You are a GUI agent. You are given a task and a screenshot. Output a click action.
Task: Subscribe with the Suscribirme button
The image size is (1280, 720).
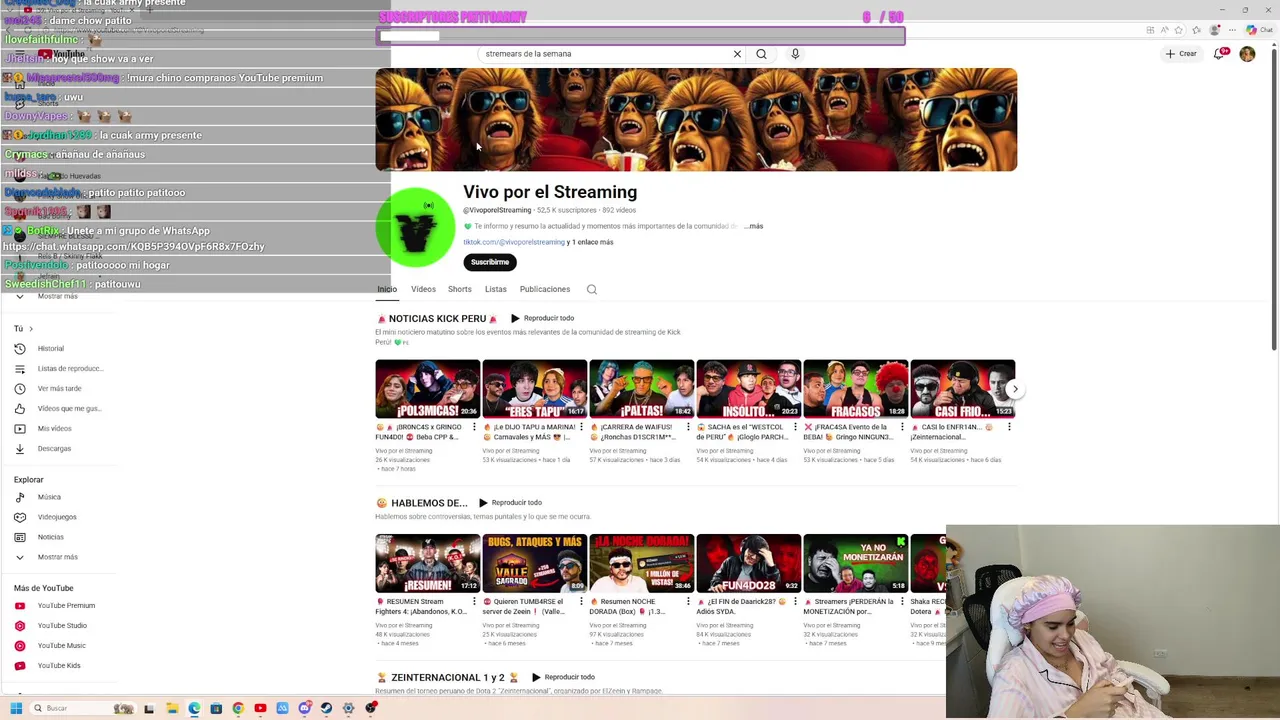pos(490,262)
